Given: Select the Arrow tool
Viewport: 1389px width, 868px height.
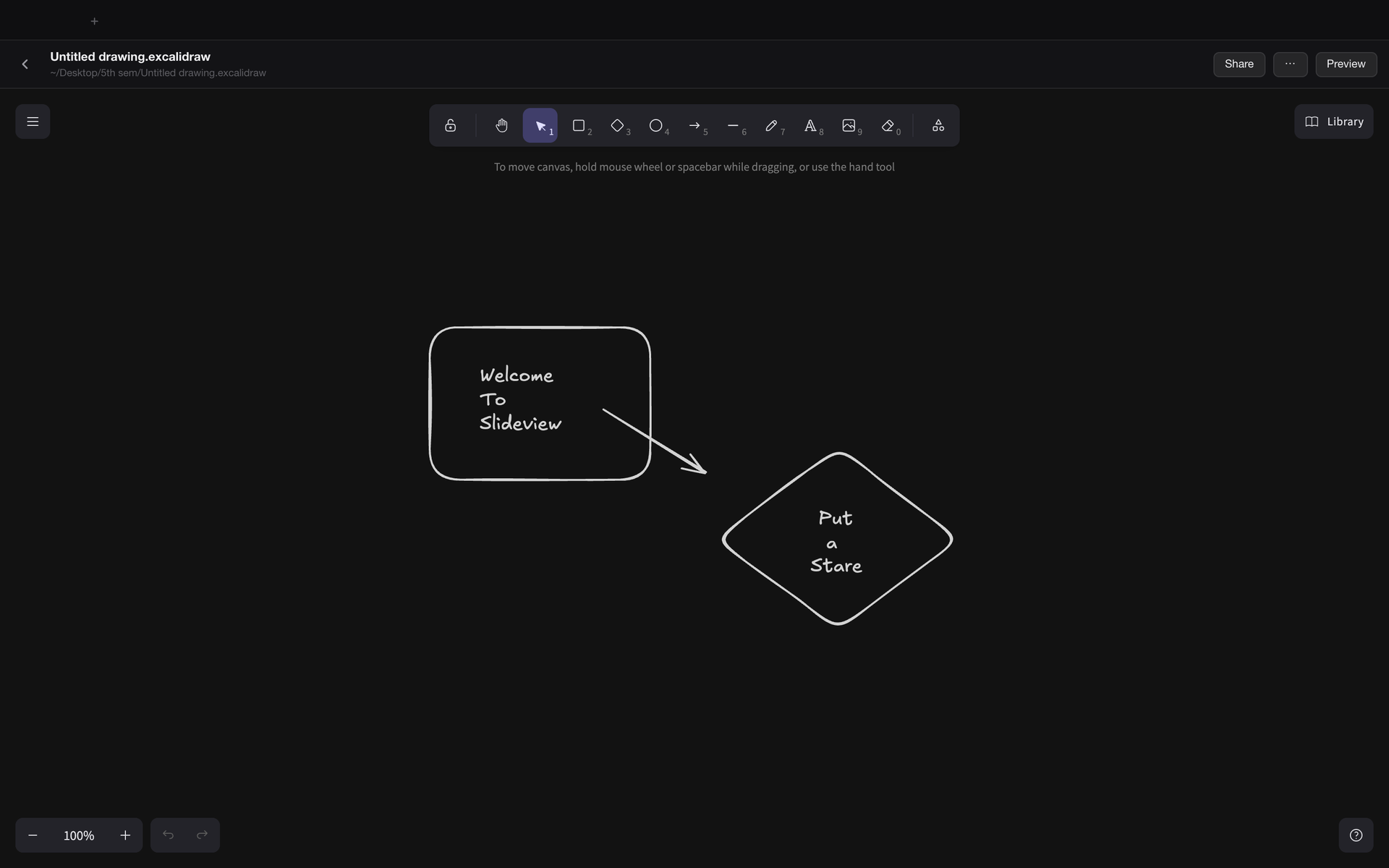Looking at the screenshot, I should [x=694, y=126].
